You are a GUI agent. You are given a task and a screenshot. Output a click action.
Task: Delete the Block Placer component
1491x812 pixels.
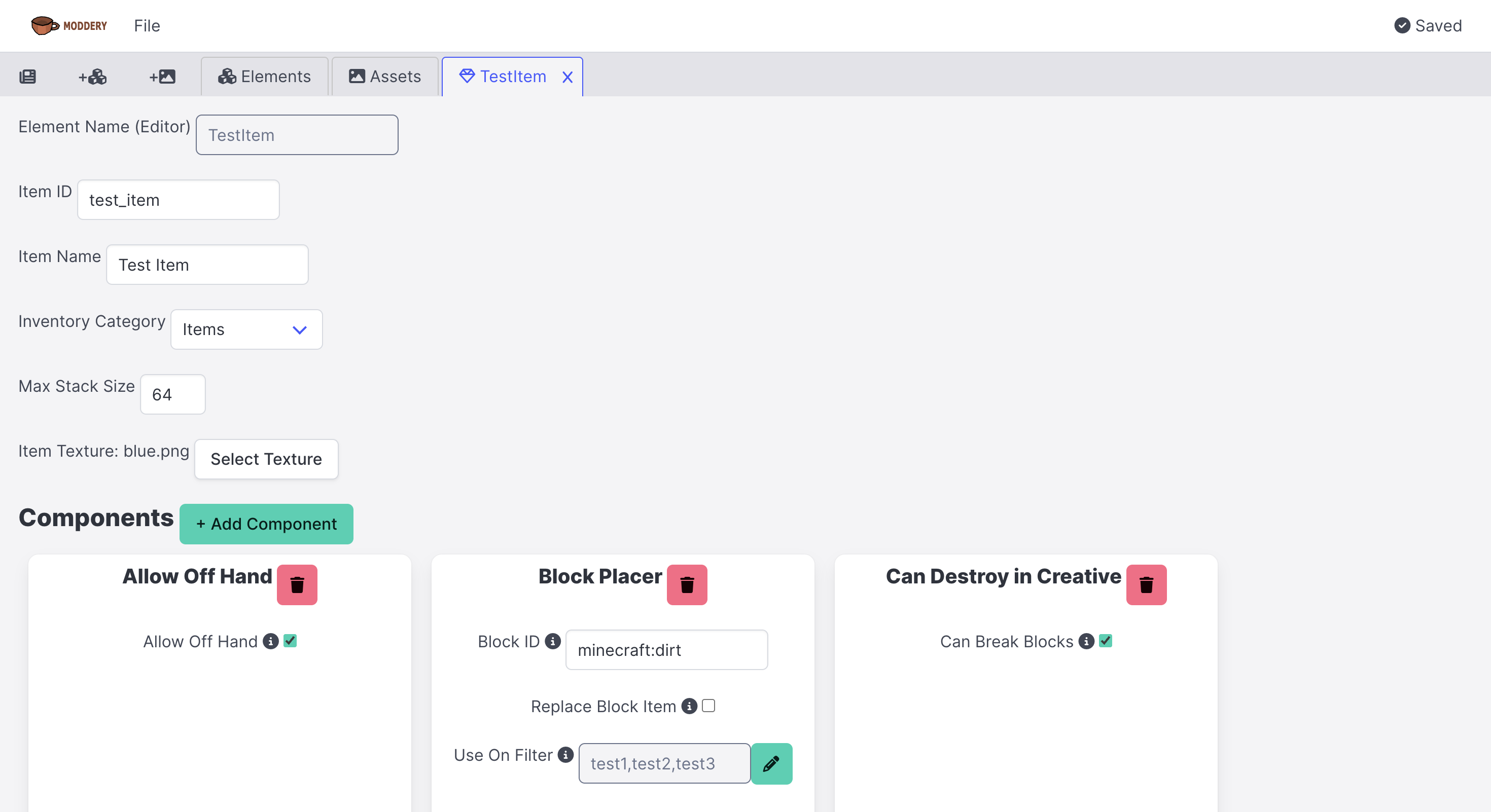point(687,585)
